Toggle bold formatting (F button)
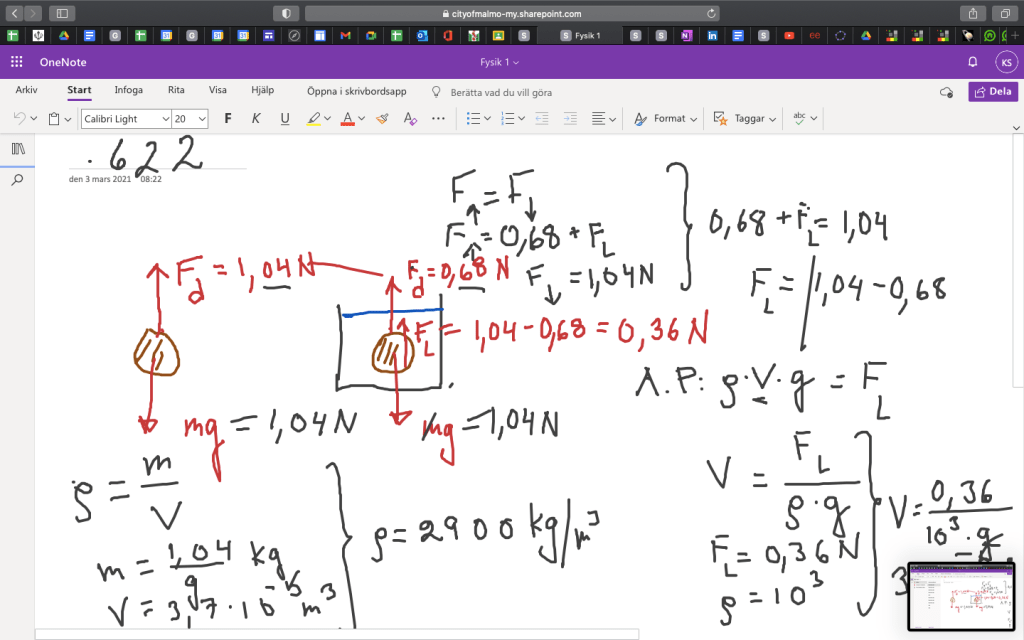Screen dimensions: 1024x640 coord(228,118)
